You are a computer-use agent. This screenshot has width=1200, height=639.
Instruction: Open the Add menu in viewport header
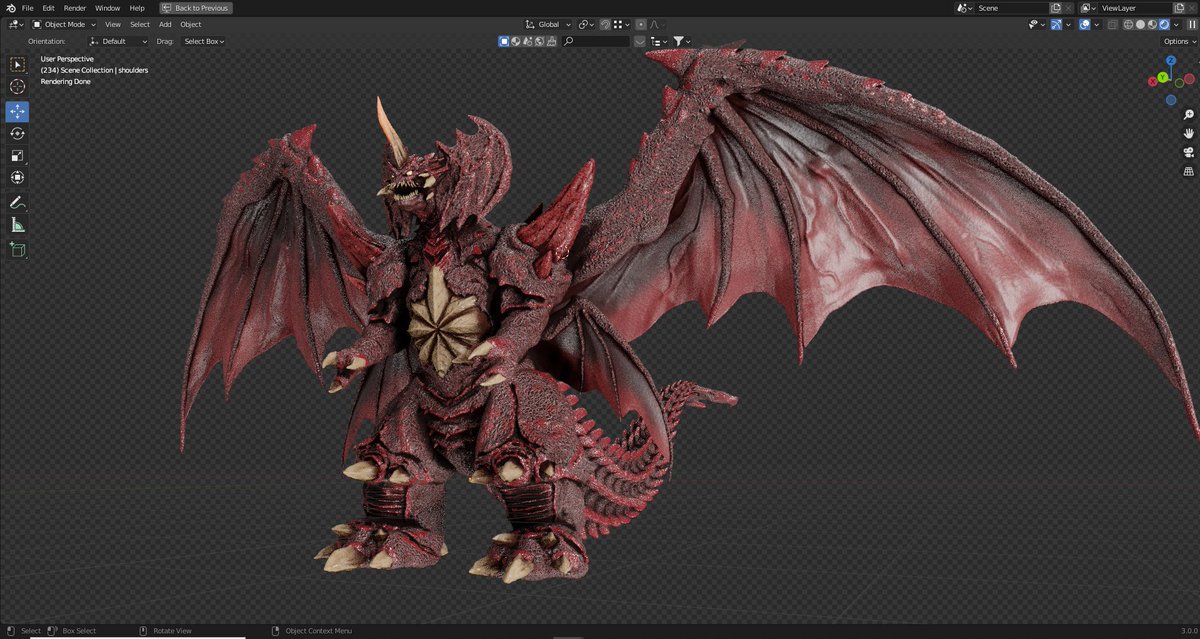(165, 24)
